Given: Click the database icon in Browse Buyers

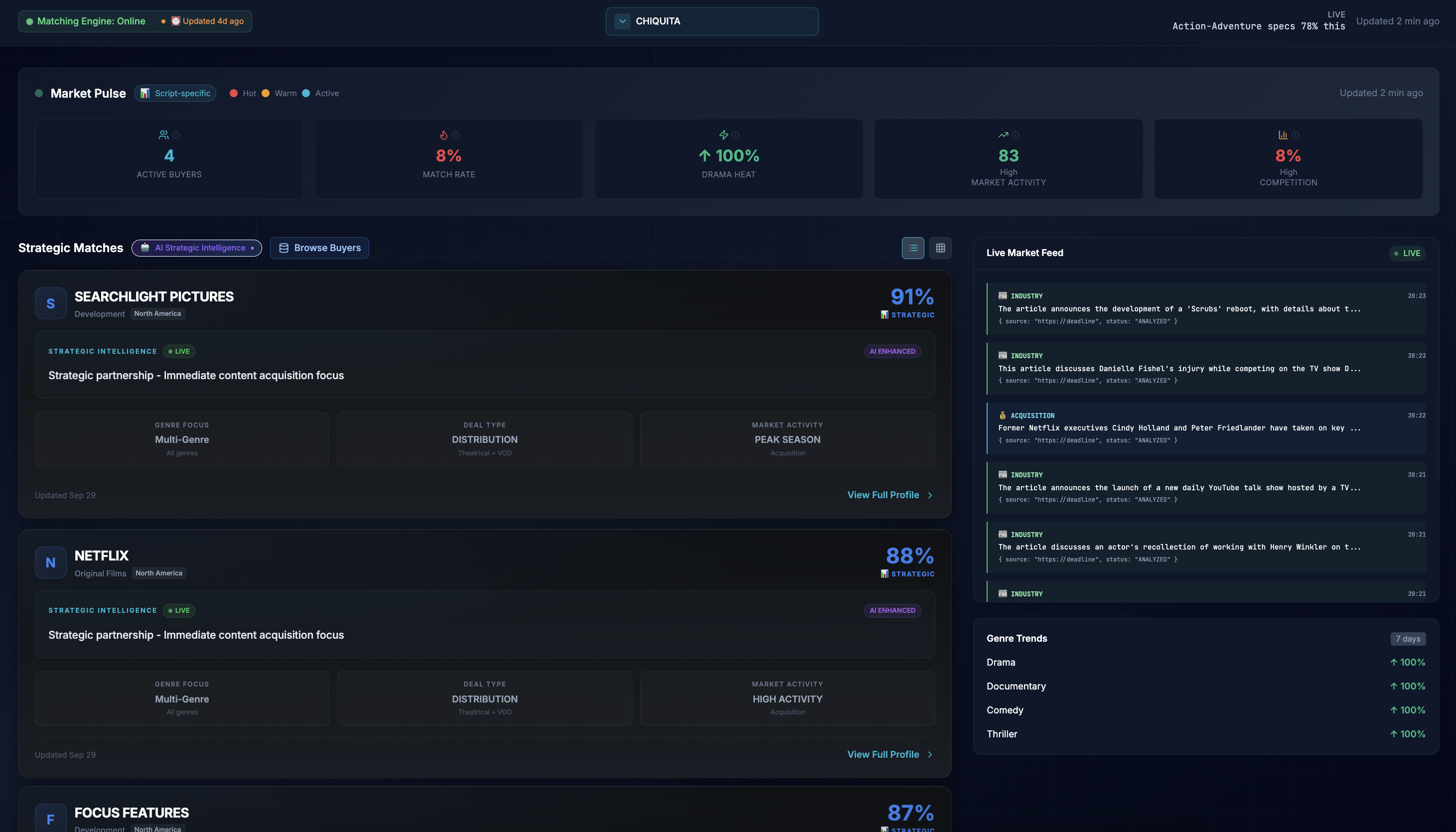Looking at the screenshot, I should click(284, 248).
